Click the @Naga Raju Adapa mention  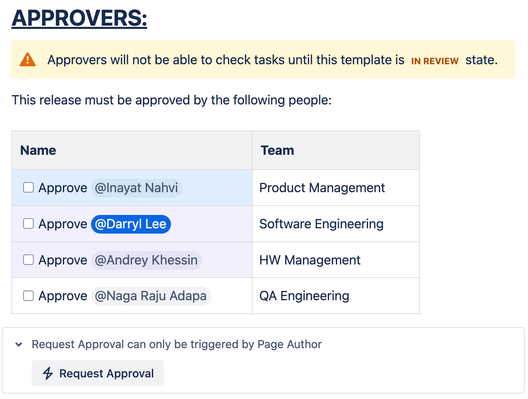151,296
